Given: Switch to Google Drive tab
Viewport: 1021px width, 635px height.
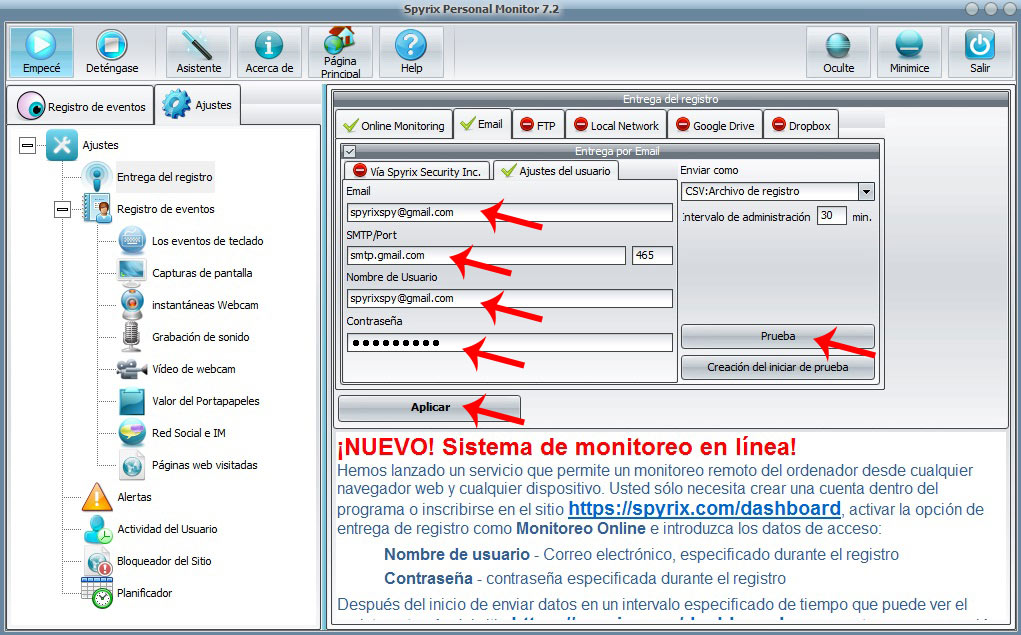Looking at the screenshot, I should pos(715,125).
